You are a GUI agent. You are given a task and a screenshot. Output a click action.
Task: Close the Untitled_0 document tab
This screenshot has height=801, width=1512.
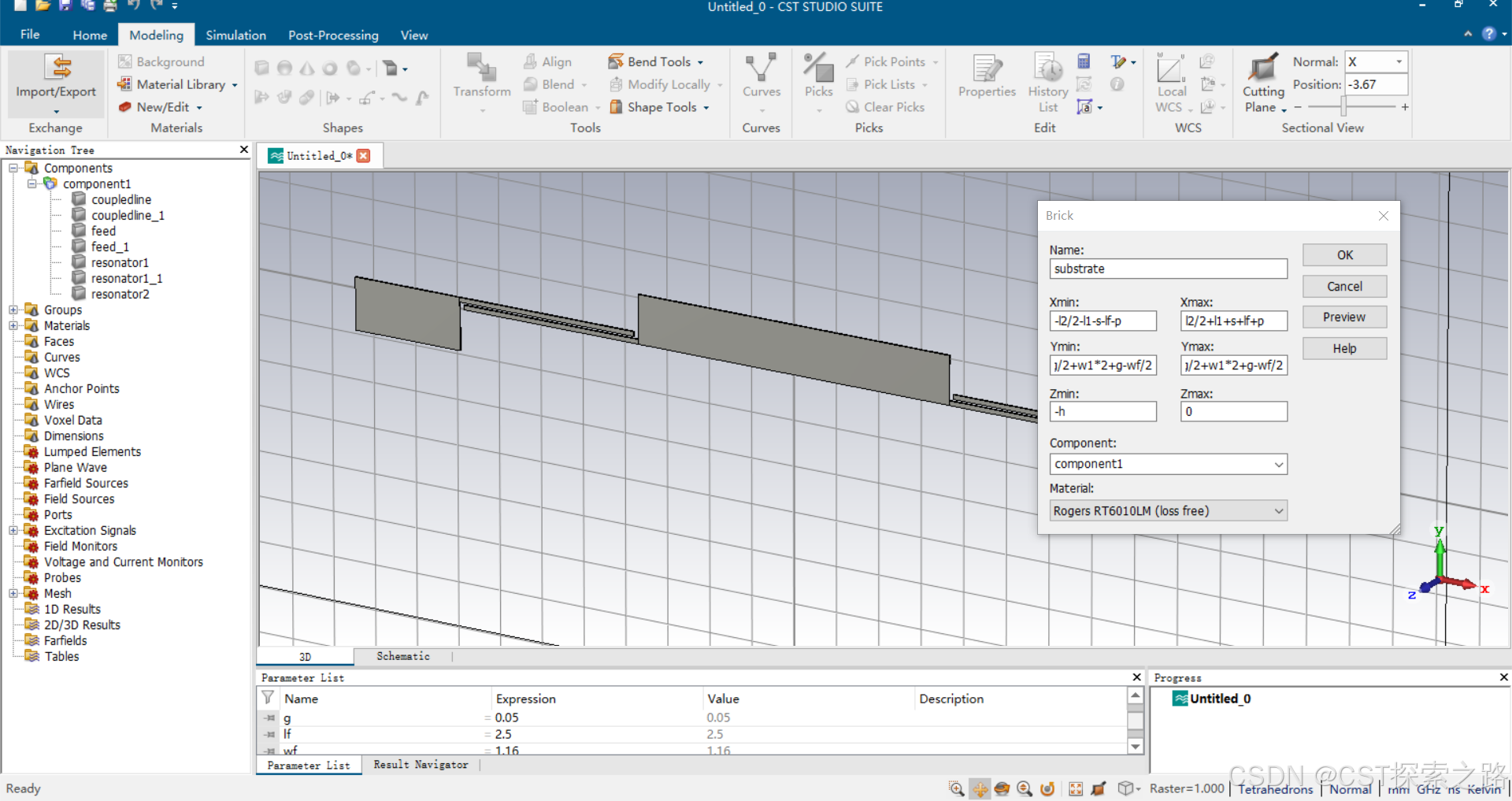[x=363, y=156]
